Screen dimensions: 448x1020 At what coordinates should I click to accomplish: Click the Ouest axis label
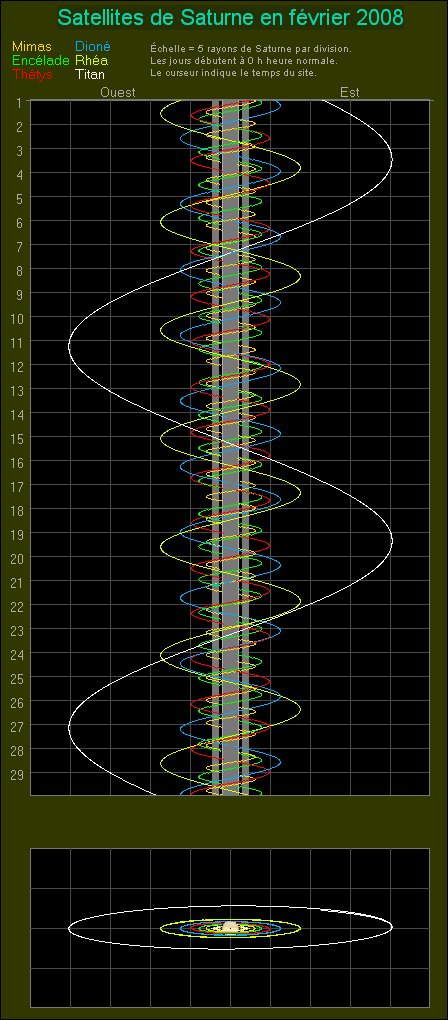pyautogui.click(x=118, y=92)
